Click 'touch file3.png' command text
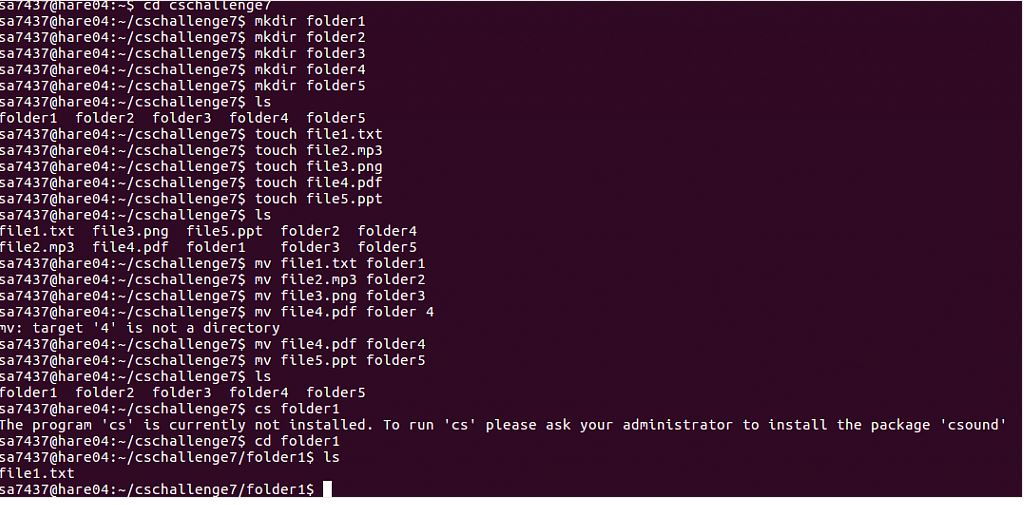1027x505 pixels. pos(318,166)
